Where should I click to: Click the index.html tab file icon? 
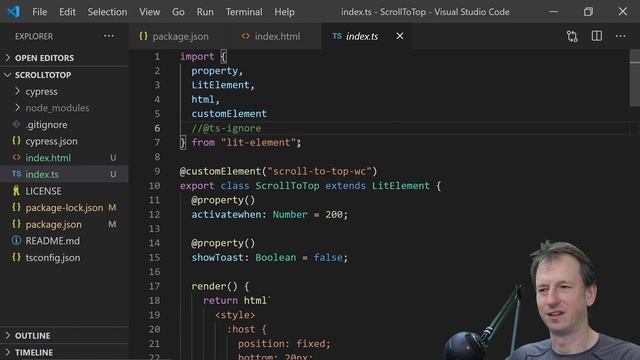pos(245,36)
